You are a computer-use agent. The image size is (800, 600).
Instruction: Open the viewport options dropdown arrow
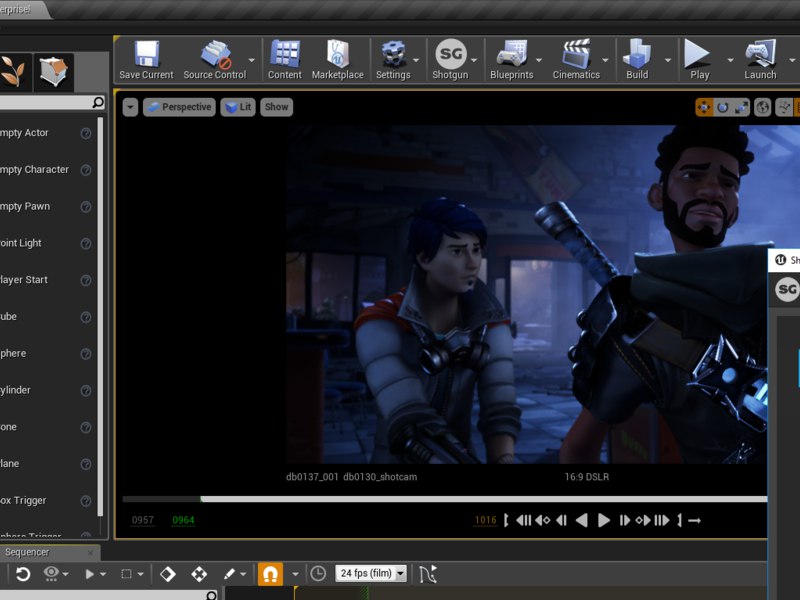coord(130,107)
